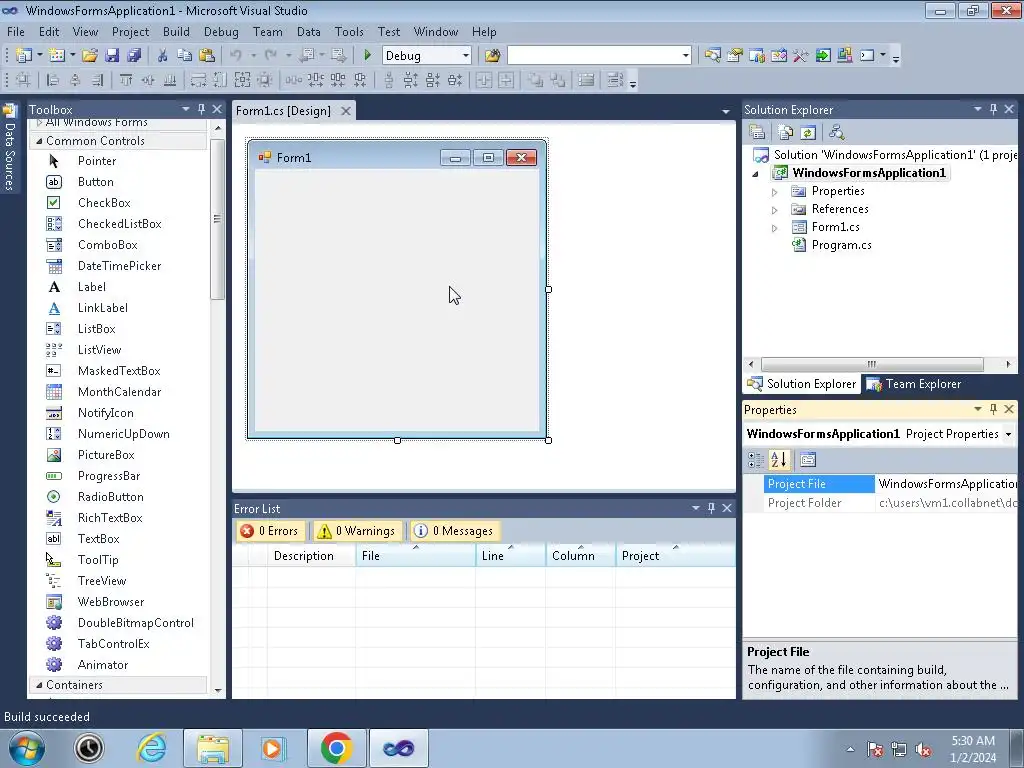
Task: Expand the Properties node in Solution Explorer
Action: click(775, 192)
